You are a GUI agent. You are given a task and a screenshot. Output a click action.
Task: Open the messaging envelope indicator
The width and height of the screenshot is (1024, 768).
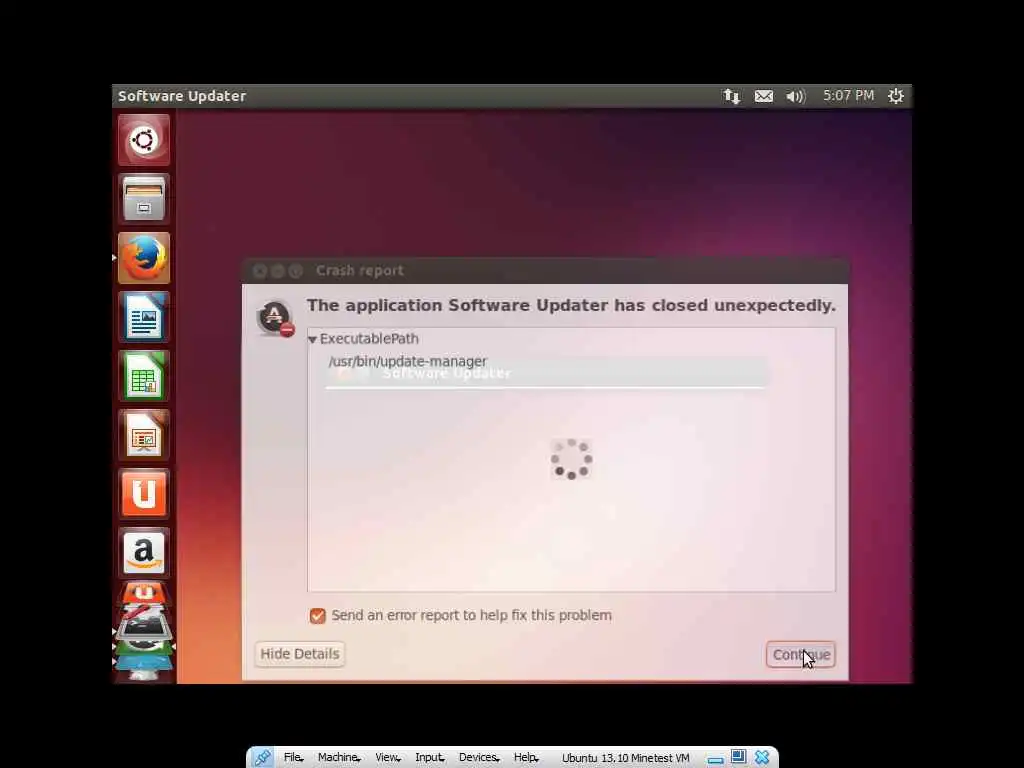point(763,96)
